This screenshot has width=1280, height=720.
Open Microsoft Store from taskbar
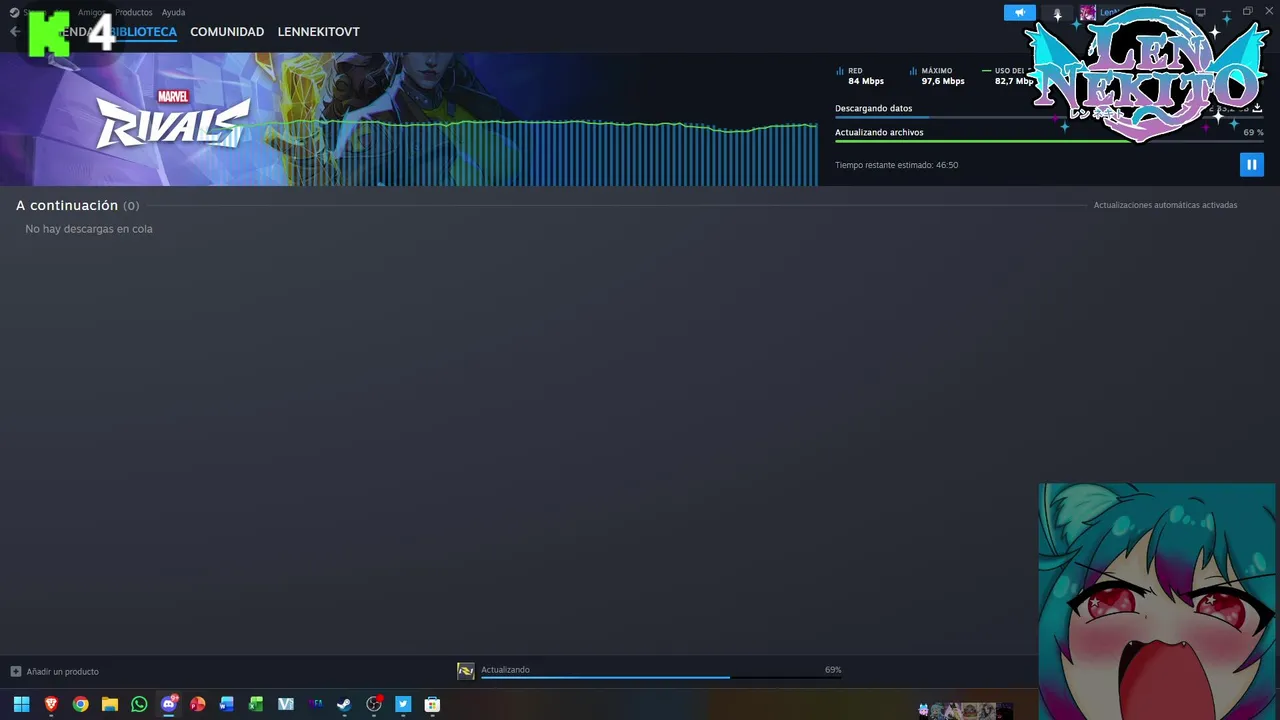432,704
